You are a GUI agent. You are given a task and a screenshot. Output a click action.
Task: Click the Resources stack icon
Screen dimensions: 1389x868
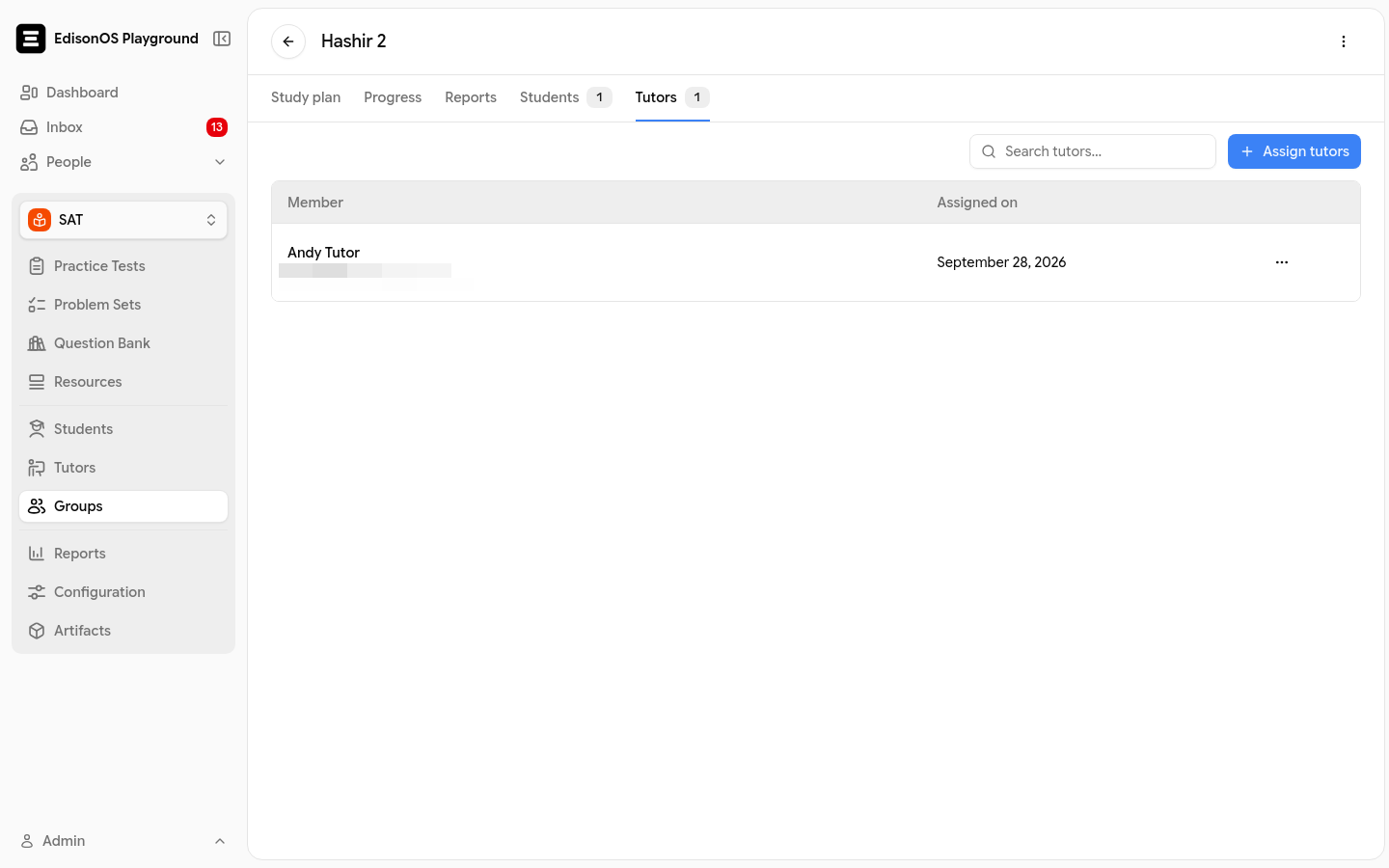(37, 382)
